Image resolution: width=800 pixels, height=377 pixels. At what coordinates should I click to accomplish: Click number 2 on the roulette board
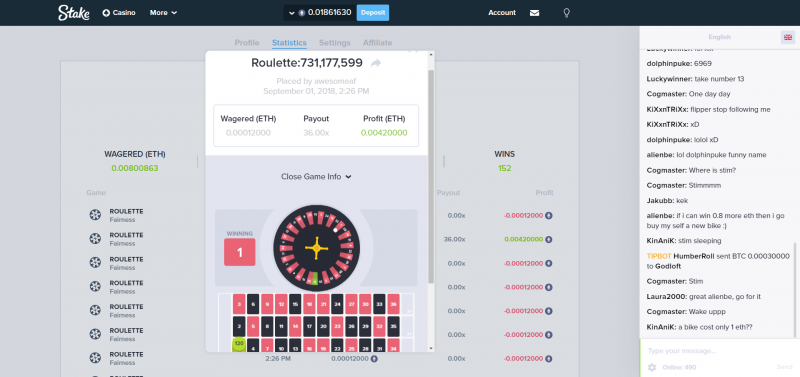(x=239, y=326)
